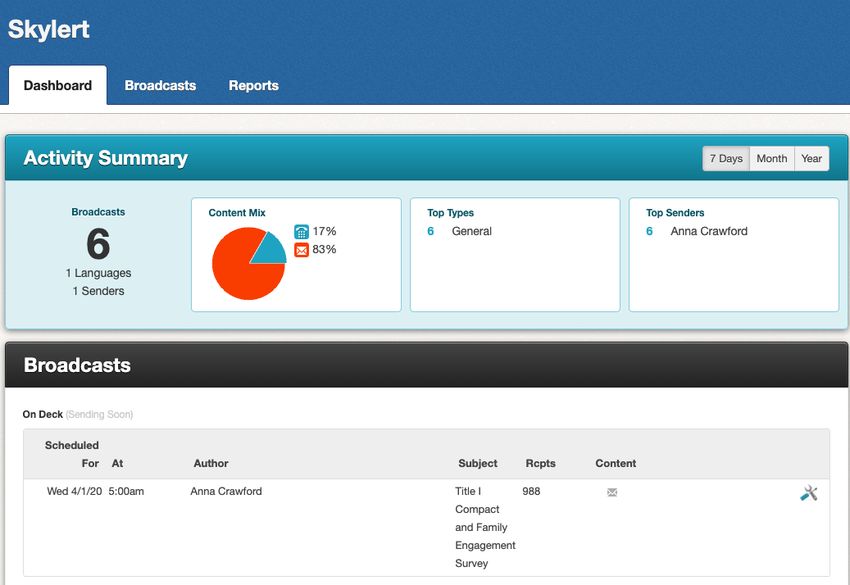The height and width of the screenshot is (585, 850).
Task: Go to the Reports tab
Action: (x=254, y=85)
